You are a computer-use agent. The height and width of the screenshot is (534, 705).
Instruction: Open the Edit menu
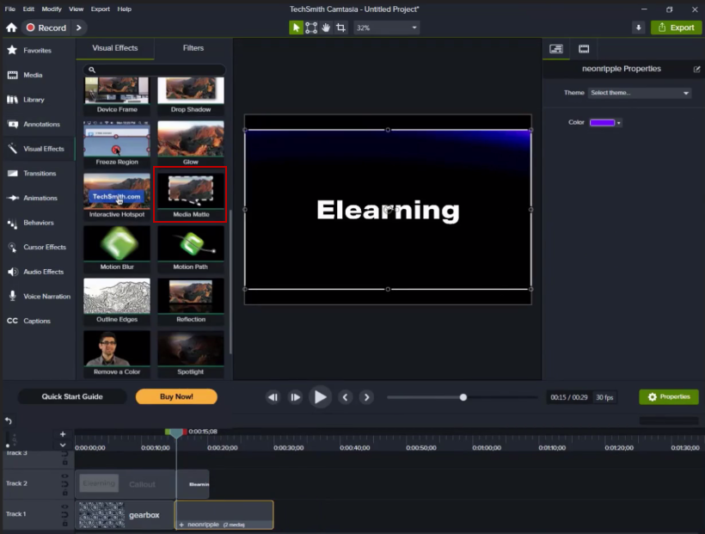tap(29, 9)
